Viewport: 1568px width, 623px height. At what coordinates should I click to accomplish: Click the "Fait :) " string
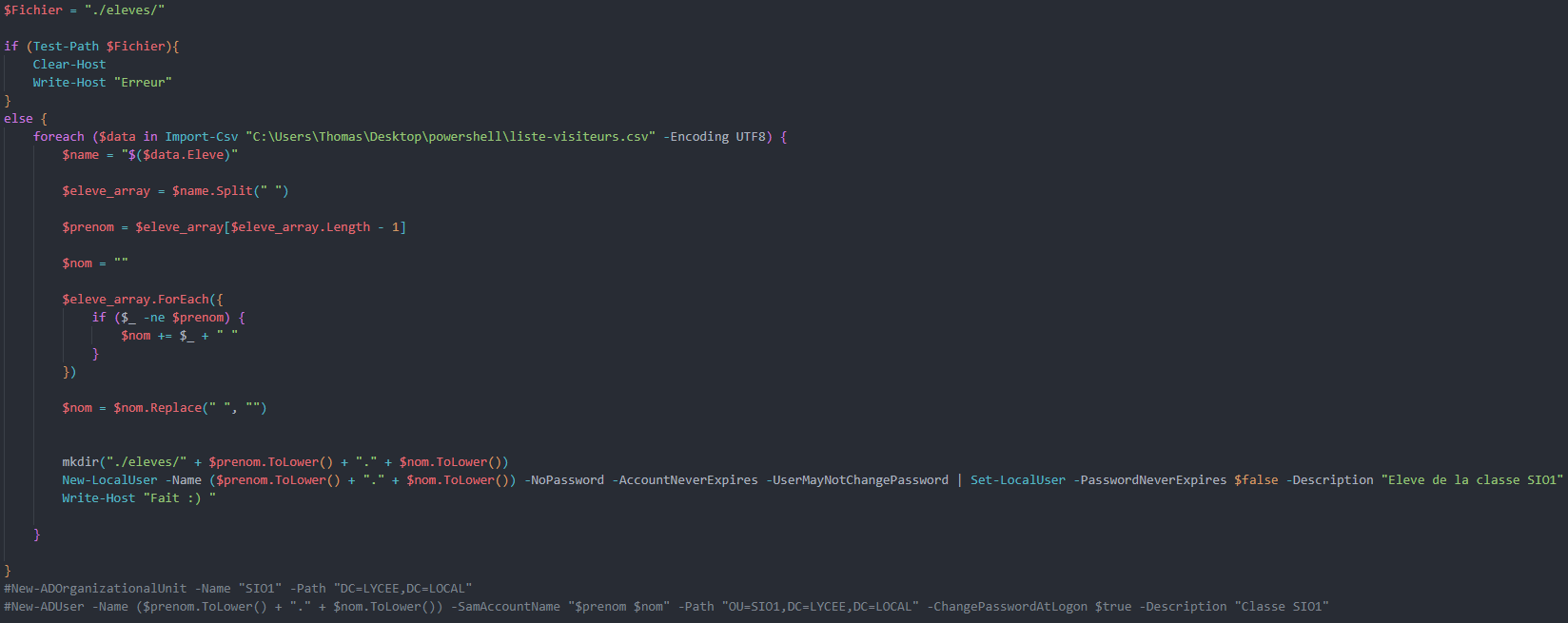tap(180, 497)
